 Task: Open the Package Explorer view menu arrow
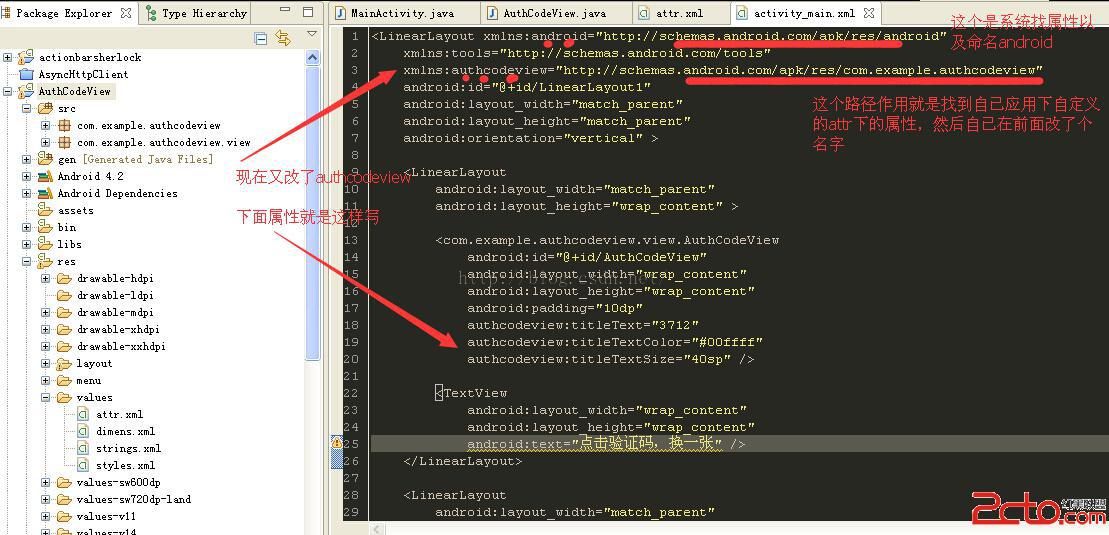(x=312, y=34)
